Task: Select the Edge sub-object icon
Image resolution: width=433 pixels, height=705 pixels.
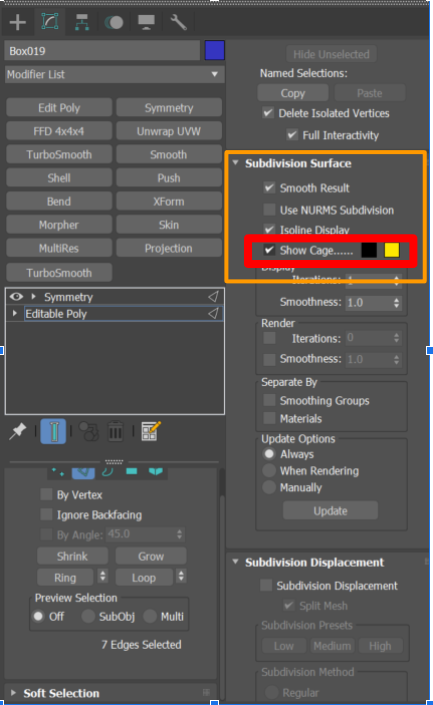Action: click(x=83, y=473)
